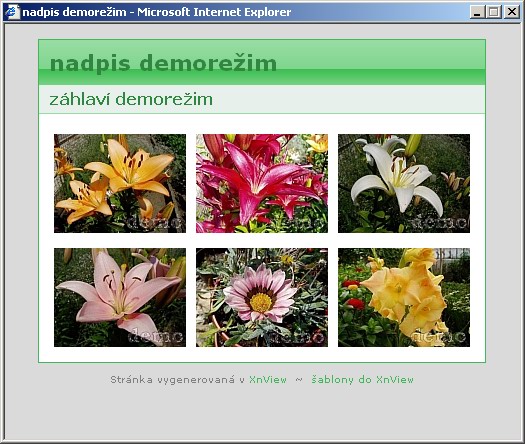Click the window title bar text
Image resolution: width=525 pixels, height=444 pixels.
click(157, 12)
